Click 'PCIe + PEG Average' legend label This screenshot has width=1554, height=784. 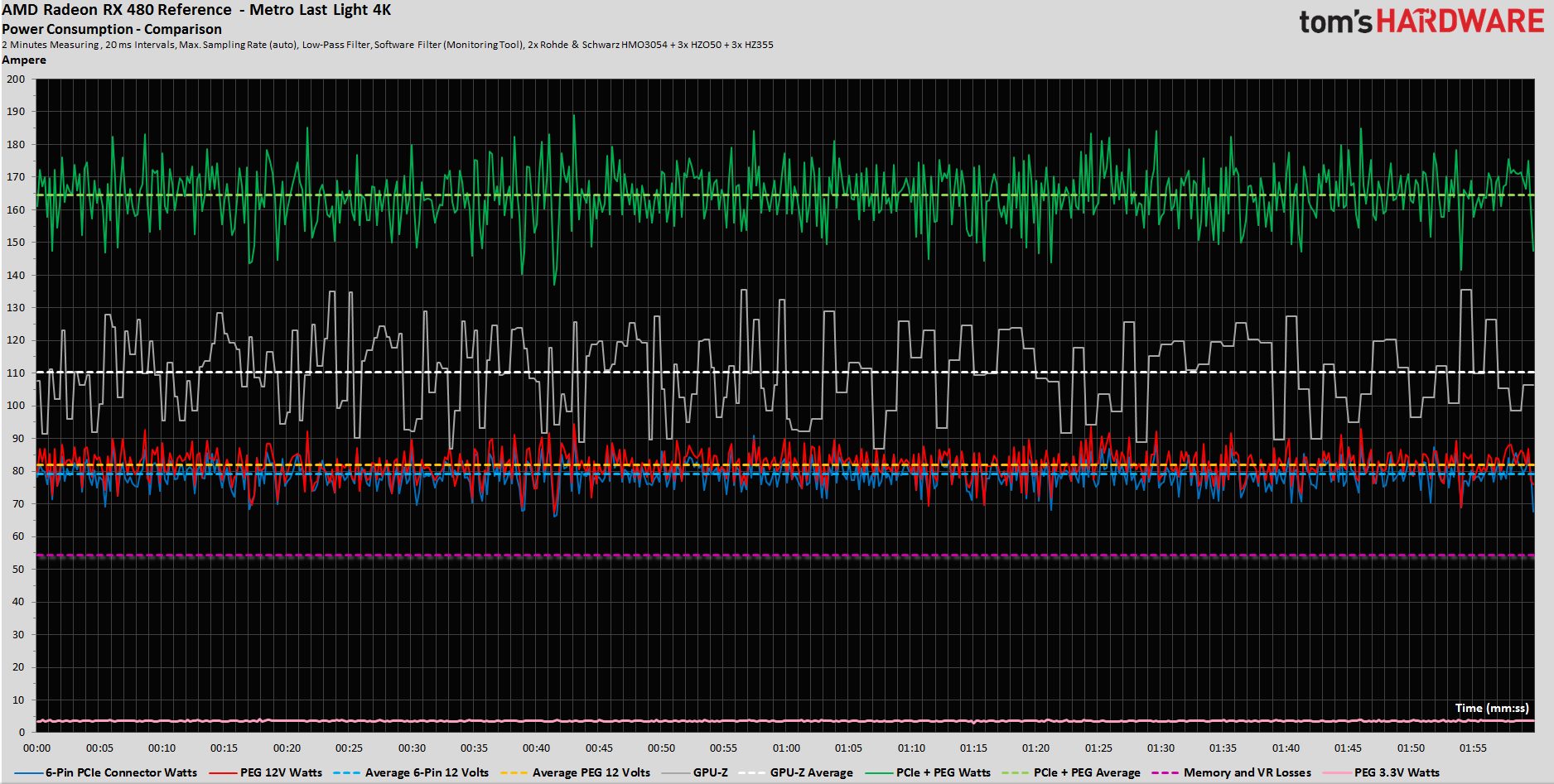coord(1087,772)
